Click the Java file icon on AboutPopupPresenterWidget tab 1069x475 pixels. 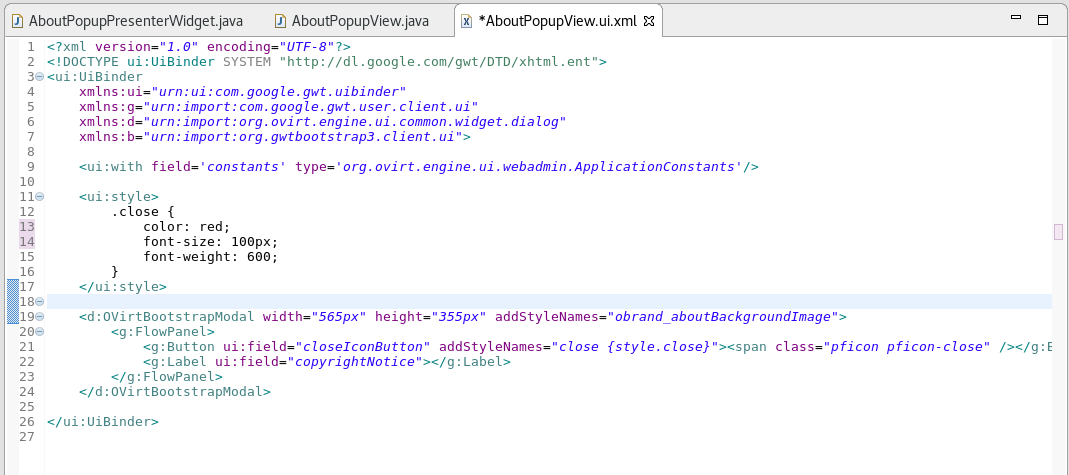[17, 20]
